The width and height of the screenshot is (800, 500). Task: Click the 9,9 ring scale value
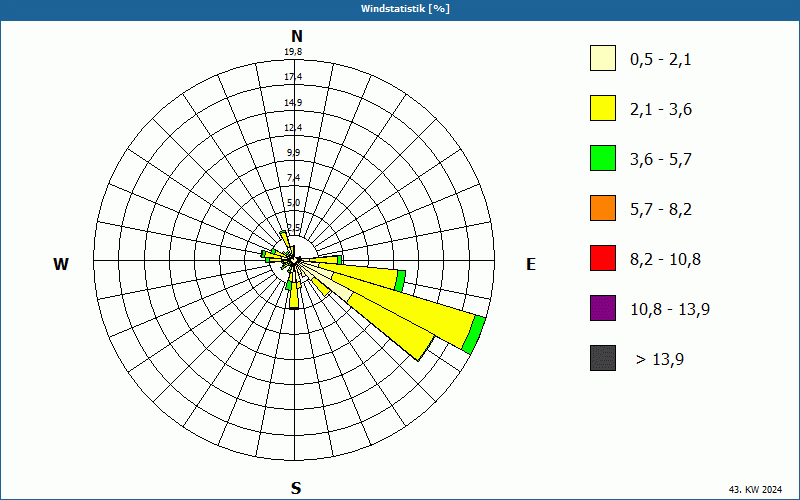click(293, 153)
